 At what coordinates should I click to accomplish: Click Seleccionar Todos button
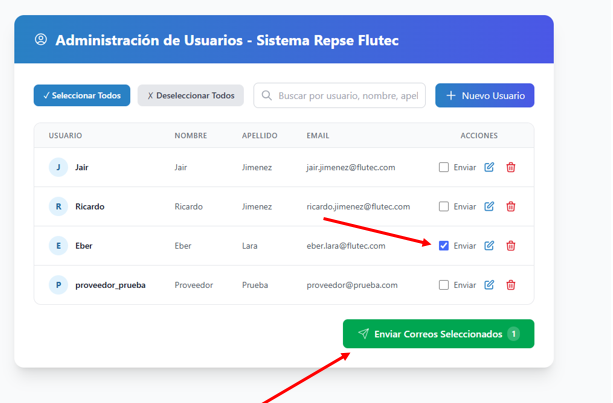pos(82,95)
